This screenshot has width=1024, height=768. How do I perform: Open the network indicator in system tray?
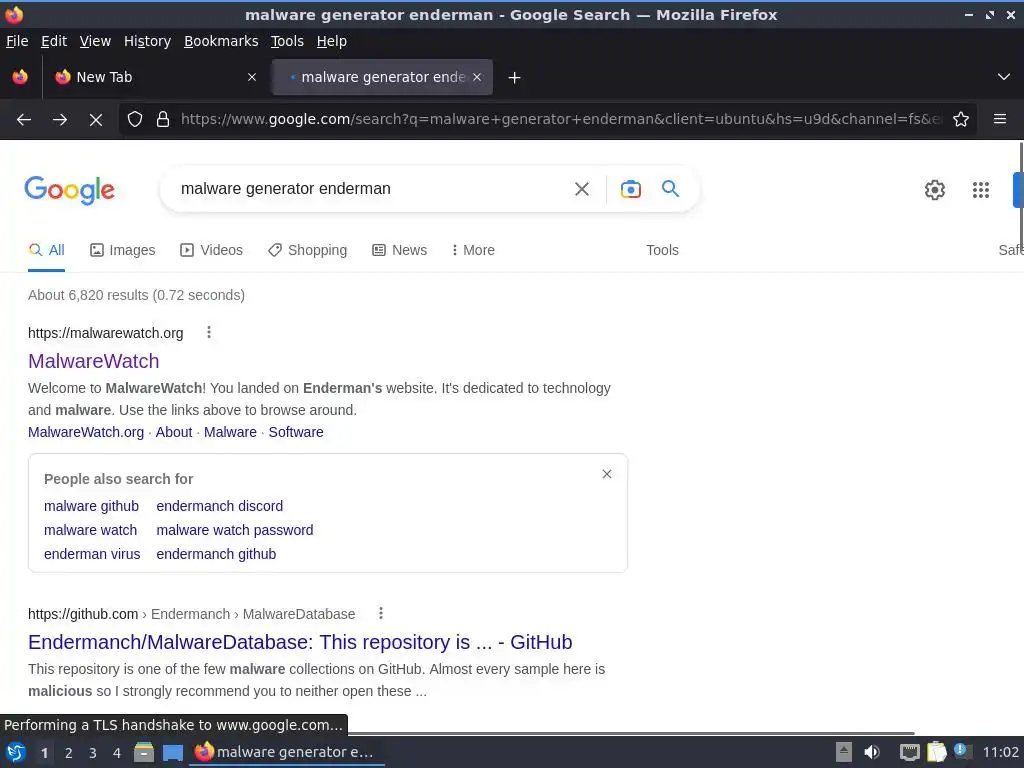click(909, 752)
